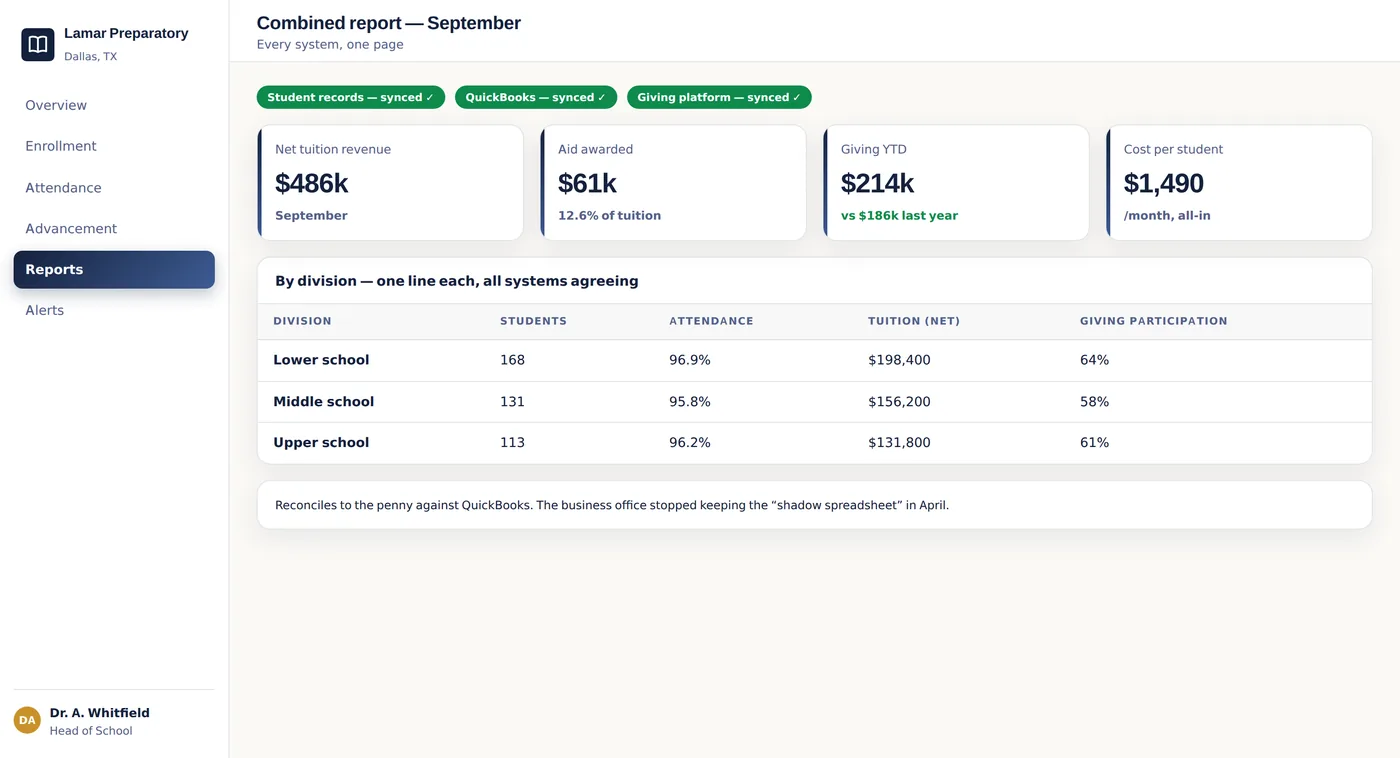Screen dimensions: 1400x758
Task: Click the TUITION (NET) column header
Action: 914,321
